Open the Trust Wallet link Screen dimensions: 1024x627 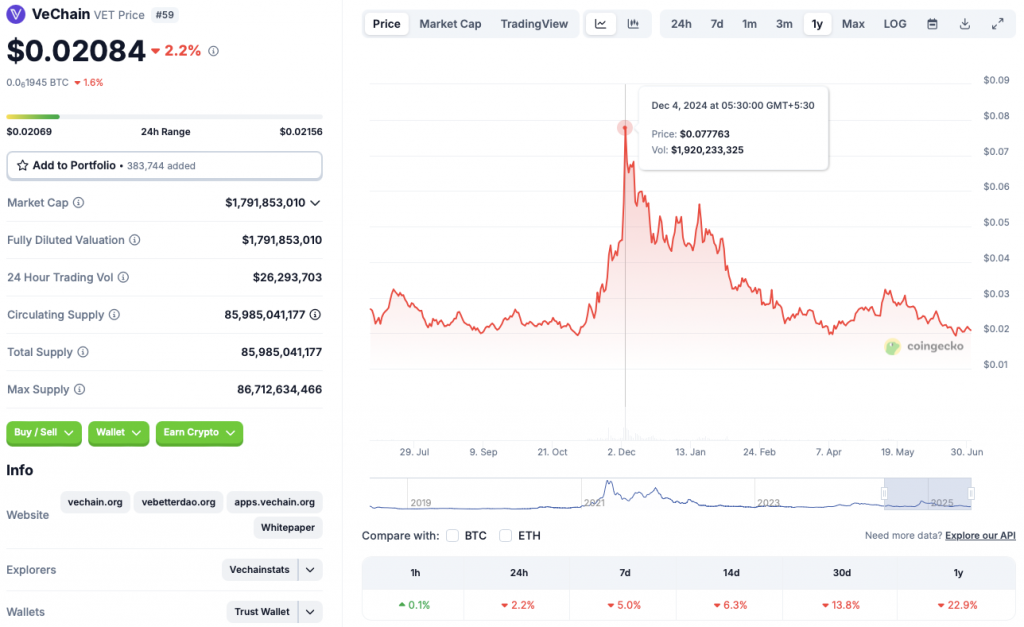[x=262, y=612]
